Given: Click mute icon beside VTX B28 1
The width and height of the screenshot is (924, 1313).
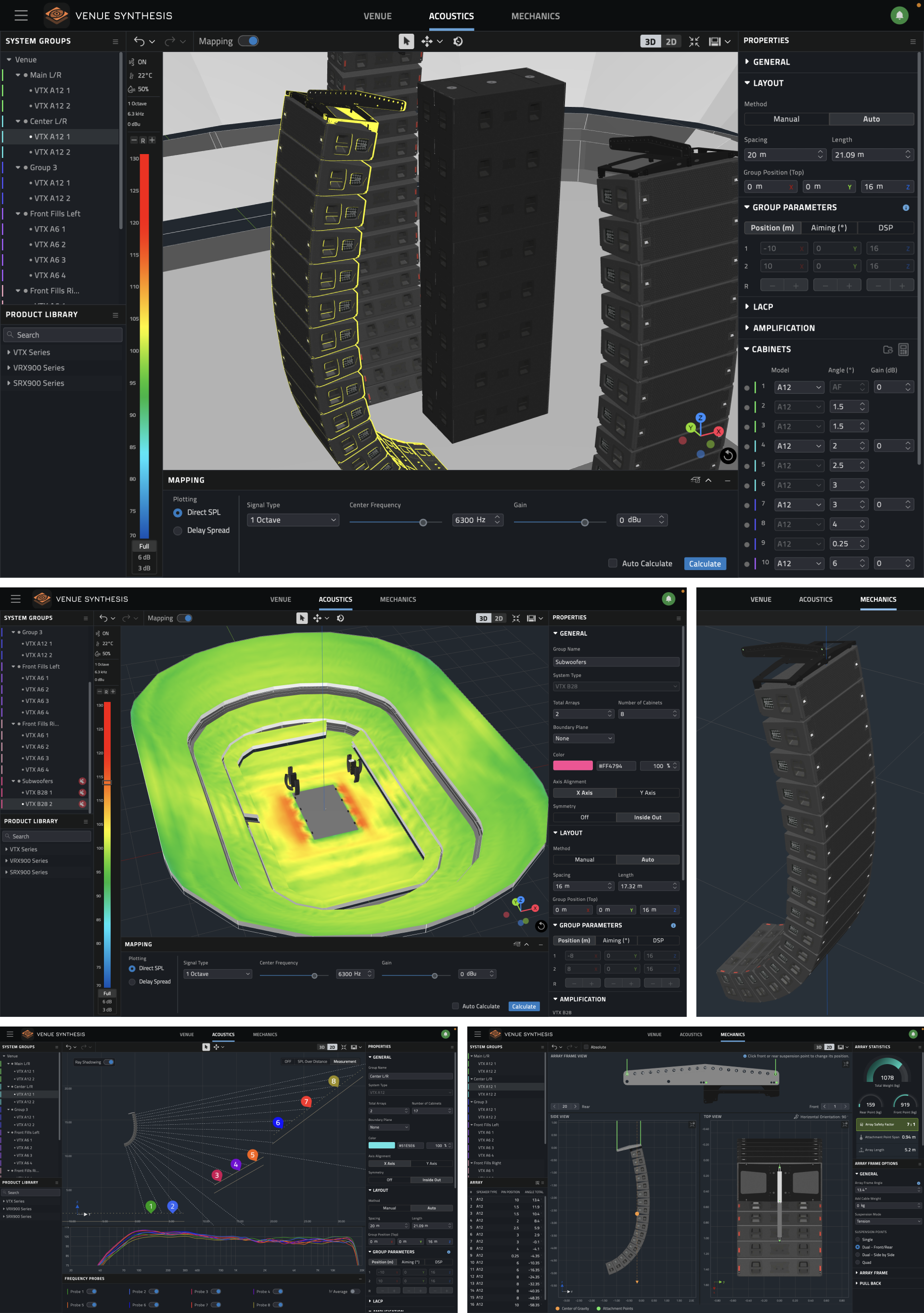Looking at the screenshot, I should 82,793.
